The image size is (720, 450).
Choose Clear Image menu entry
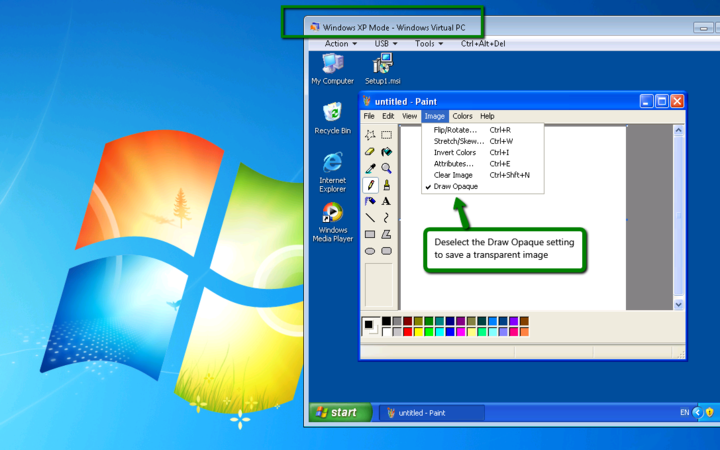click(x=482, y=175)
